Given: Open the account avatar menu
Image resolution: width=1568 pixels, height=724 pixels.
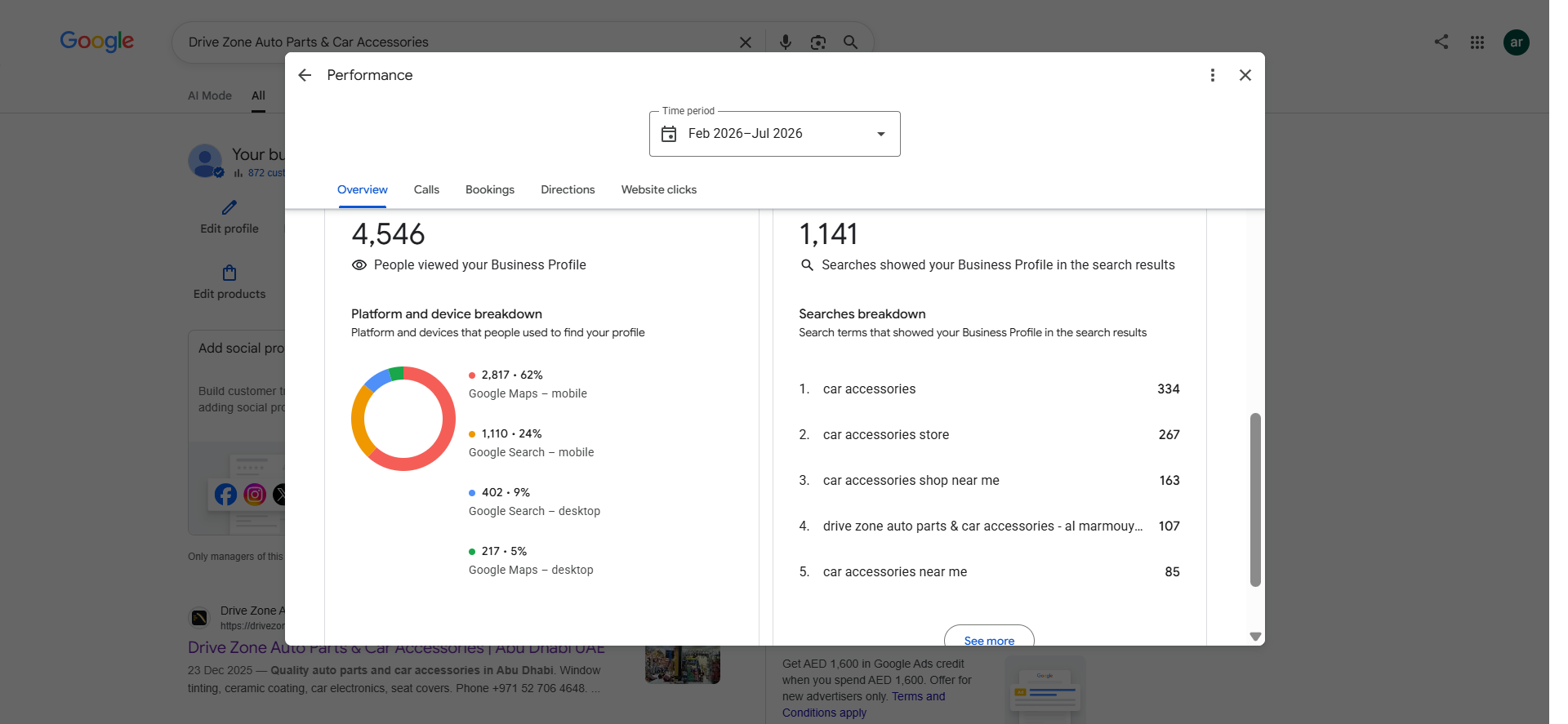Looking at the screenshot, I should pos(1517,42).
